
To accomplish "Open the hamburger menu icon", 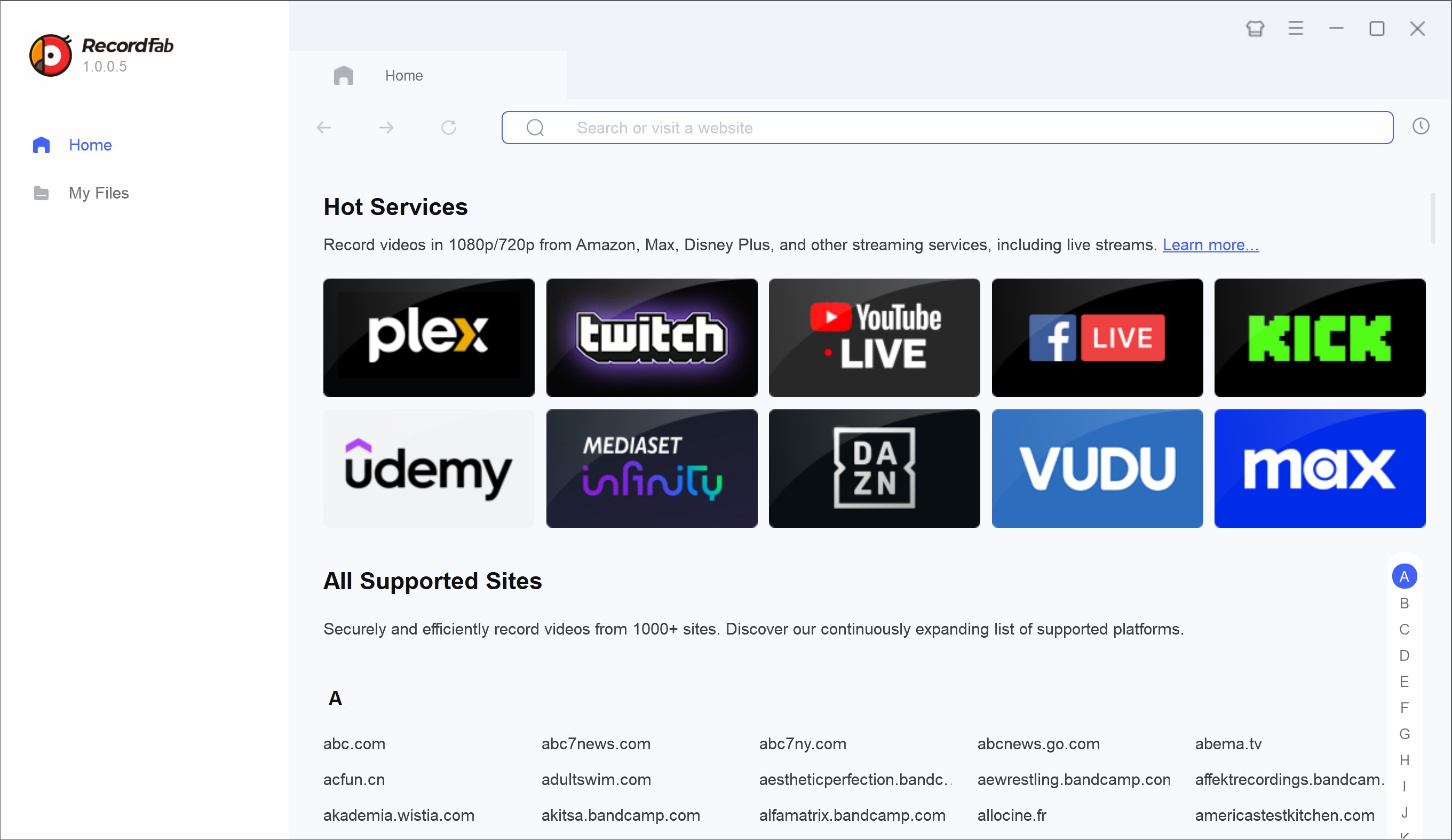I will point(1296,28).
